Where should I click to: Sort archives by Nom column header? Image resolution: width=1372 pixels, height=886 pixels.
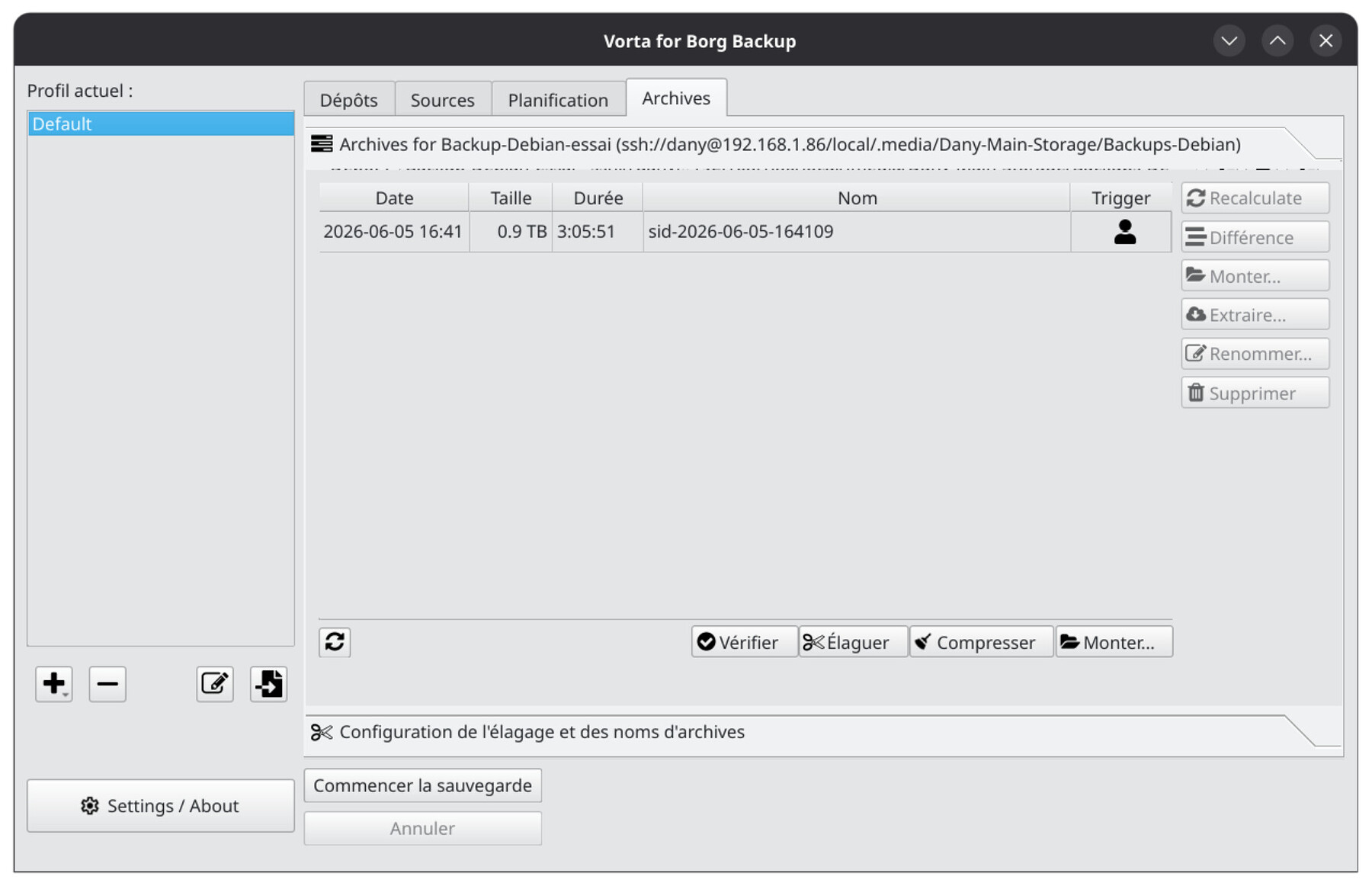tap(857, 197)
